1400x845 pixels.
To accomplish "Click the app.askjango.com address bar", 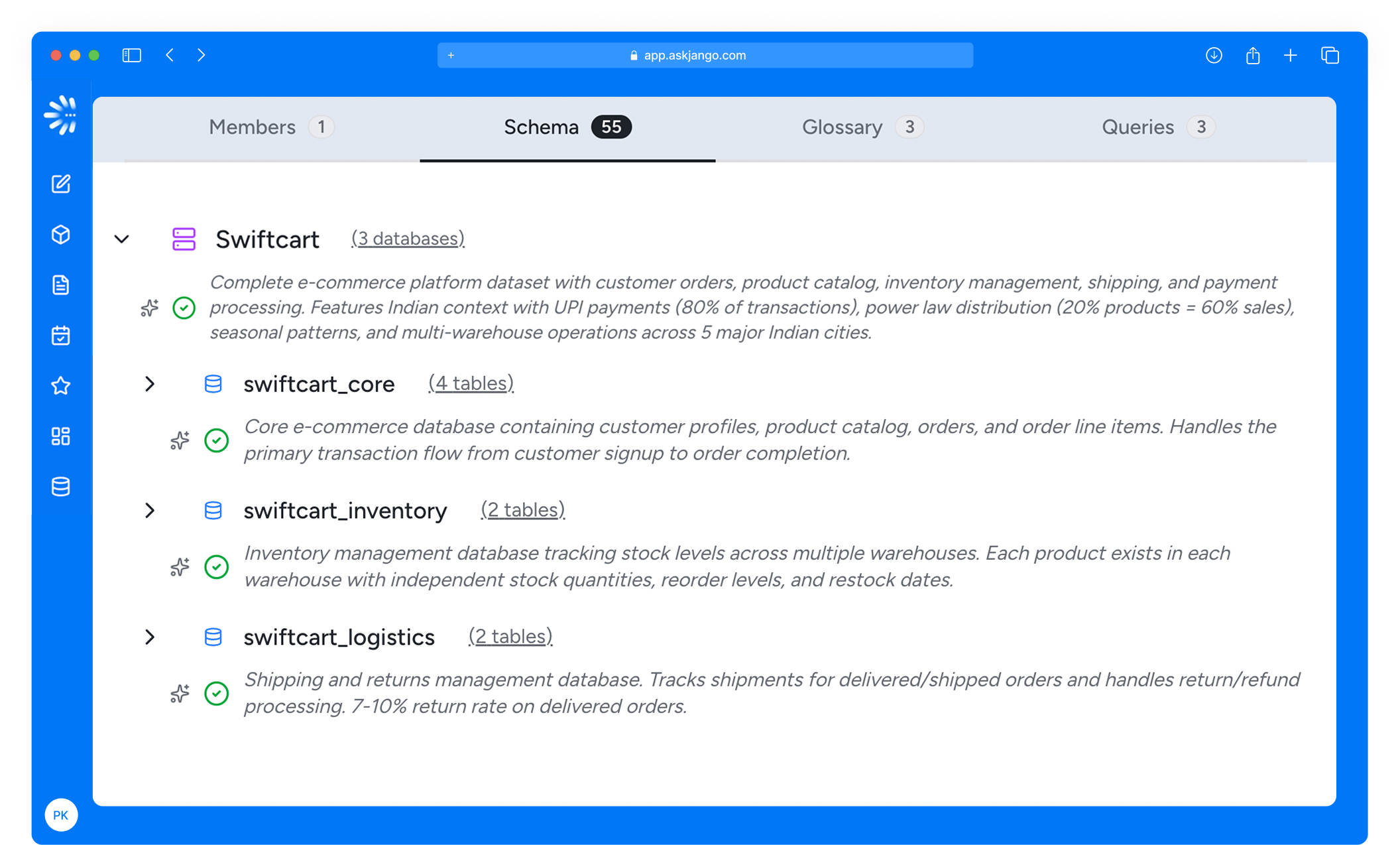I will [705, 55].
